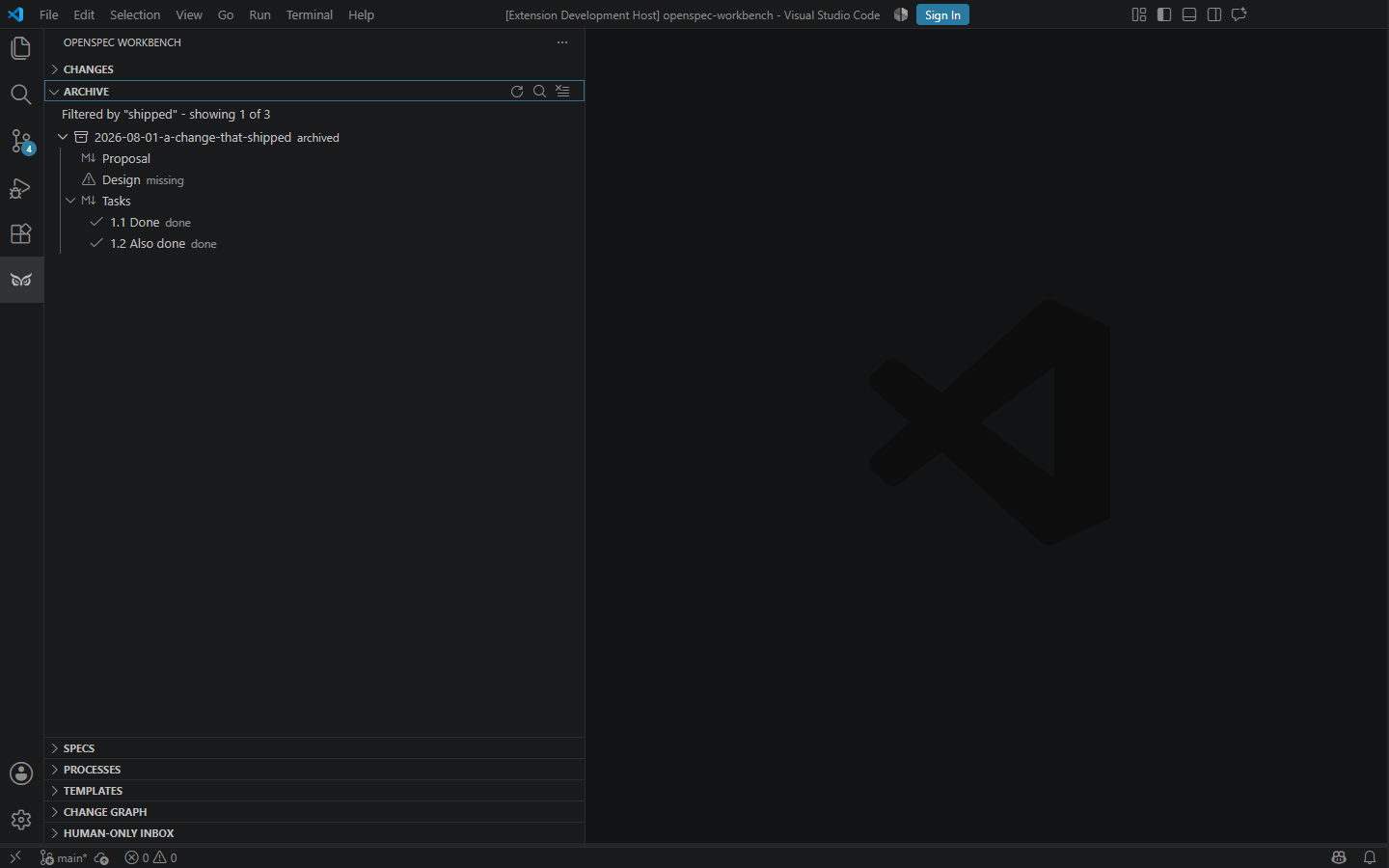Collapse the 2026-08-01-a-change-that-shipped node
The image size is (1389, 868).
point(63,137)
